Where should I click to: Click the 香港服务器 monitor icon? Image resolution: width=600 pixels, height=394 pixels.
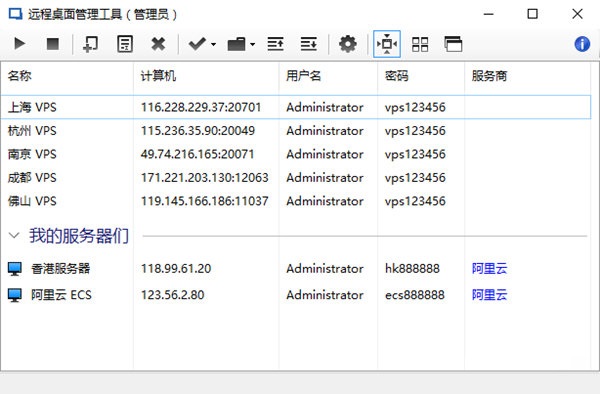click(15, 269)
